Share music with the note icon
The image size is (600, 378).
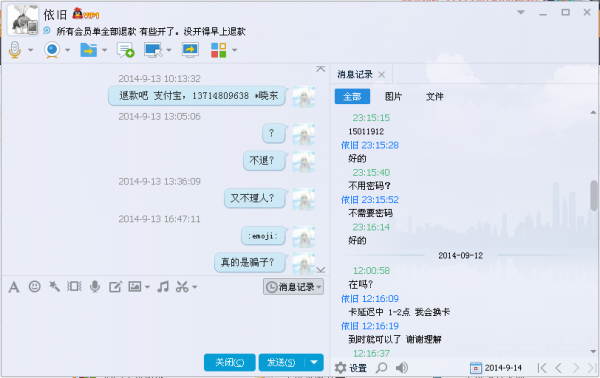pyautogui.click(x=163, y=286)
